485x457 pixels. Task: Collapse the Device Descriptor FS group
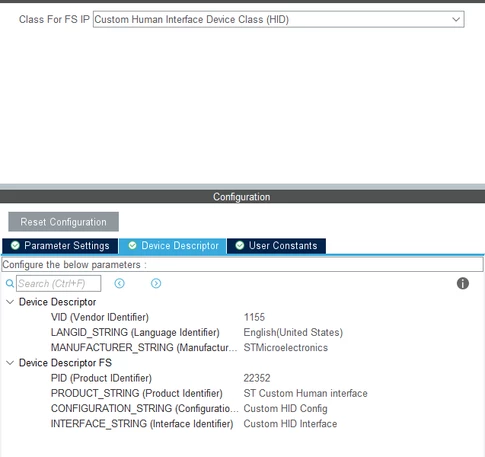coord(10,363)
